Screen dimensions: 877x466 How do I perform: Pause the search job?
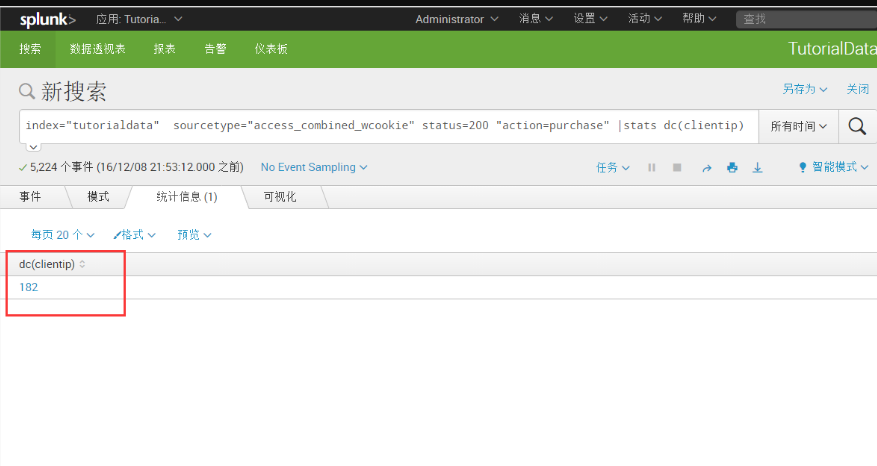652,167
